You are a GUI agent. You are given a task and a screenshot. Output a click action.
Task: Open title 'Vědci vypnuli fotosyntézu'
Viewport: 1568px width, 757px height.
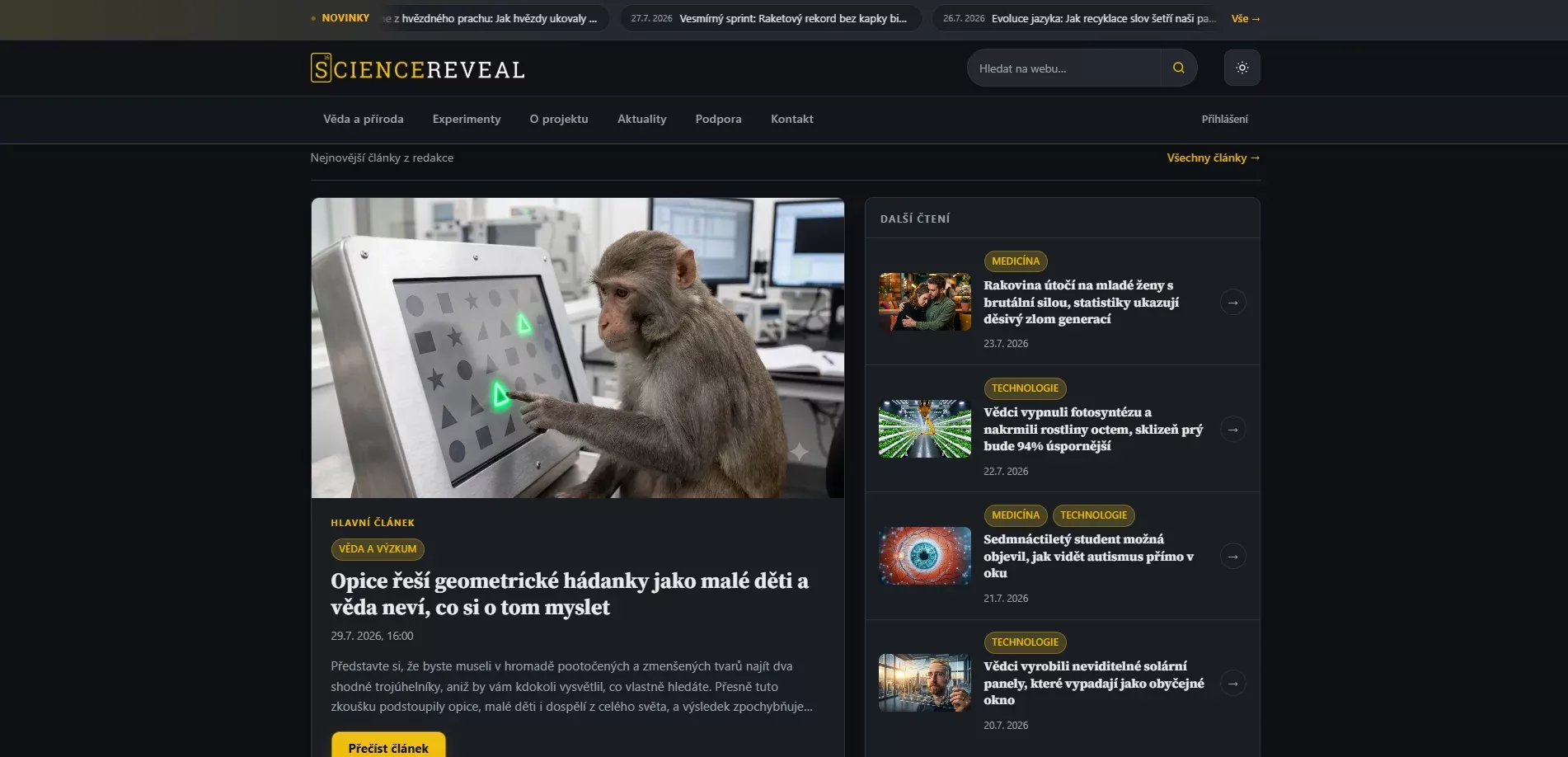tap(1092, 430)
